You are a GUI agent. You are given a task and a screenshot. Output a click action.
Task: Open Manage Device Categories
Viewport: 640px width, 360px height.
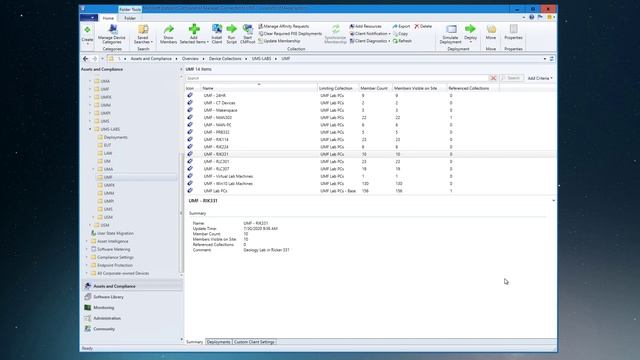[x=112, y=34]
